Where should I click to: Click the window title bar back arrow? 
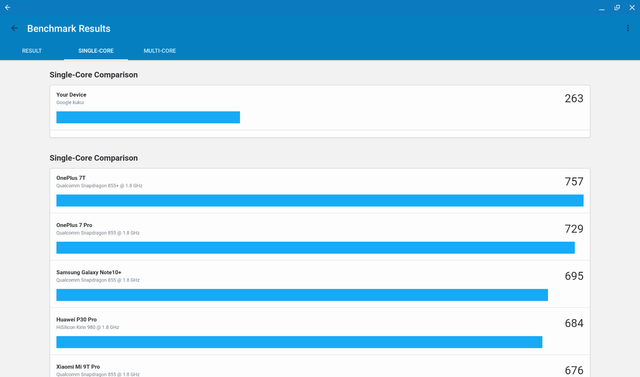(7, 7)
